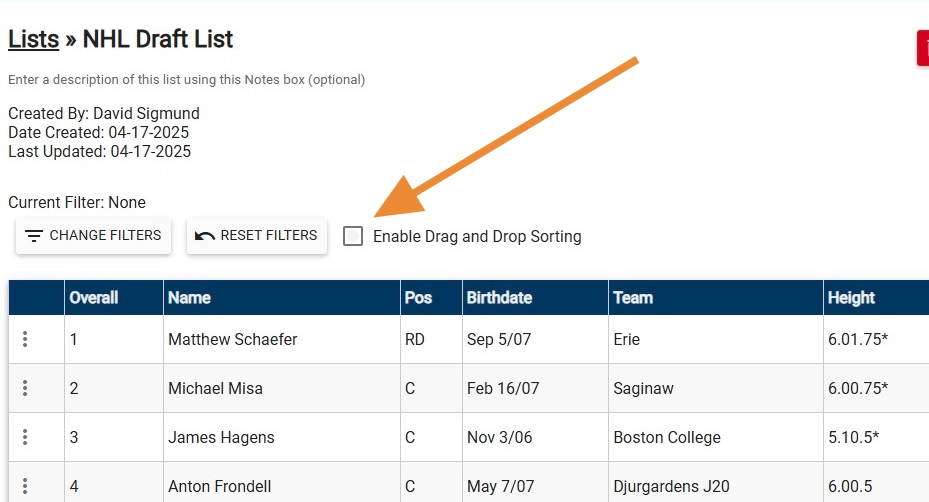929x502 pixels.
Task: Sort by the Height column header
Action: click(851, 298)
